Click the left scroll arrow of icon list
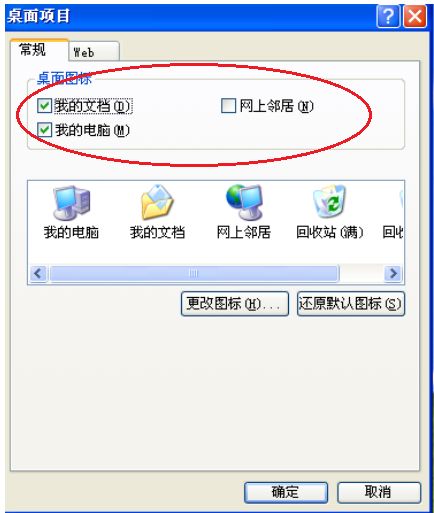Viewport: 434px width, 513px height. (38, 274)
